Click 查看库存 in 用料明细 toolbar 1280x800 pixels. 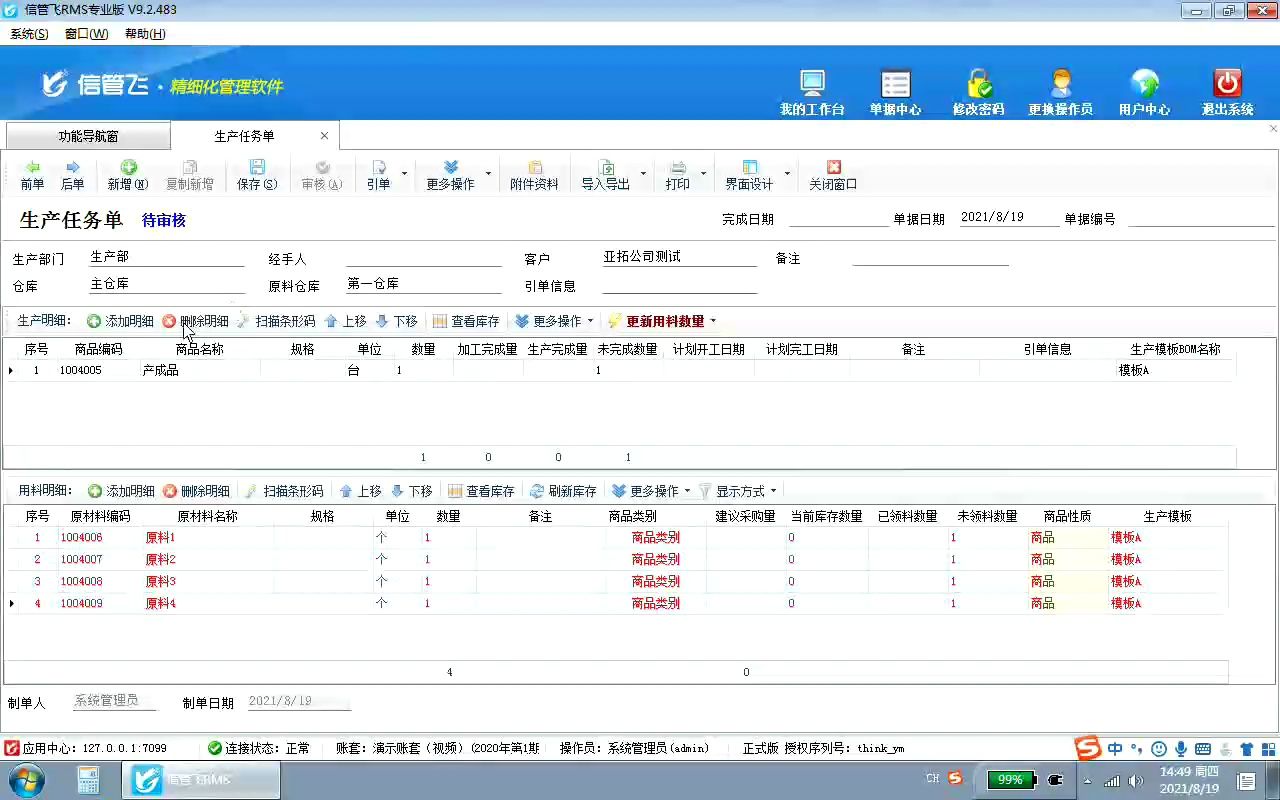click(x=481, y=491)
